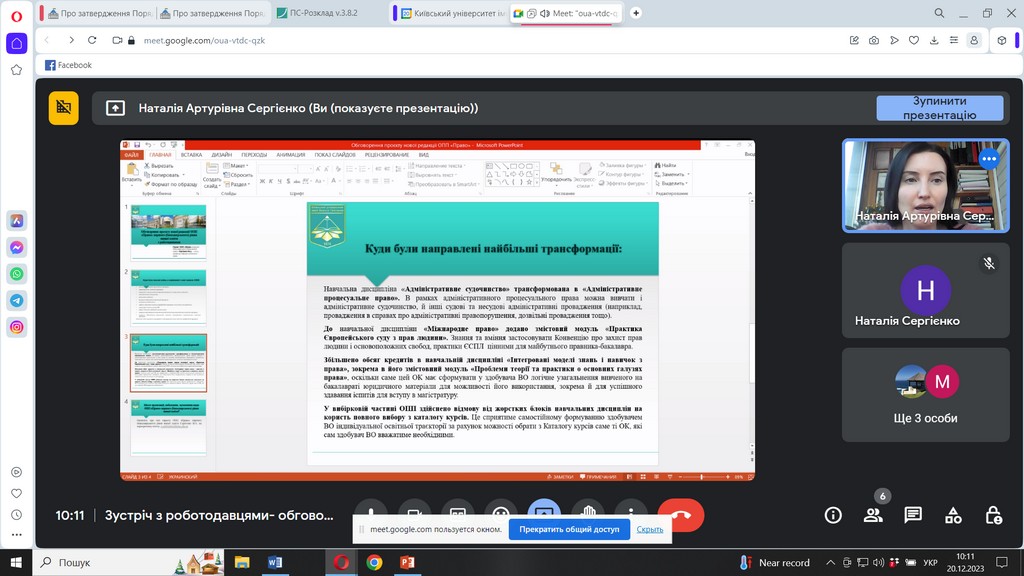Open WhatsApp in Opera sidebar
Screen dimensions: 1024x576
click(x=17, y=273)
